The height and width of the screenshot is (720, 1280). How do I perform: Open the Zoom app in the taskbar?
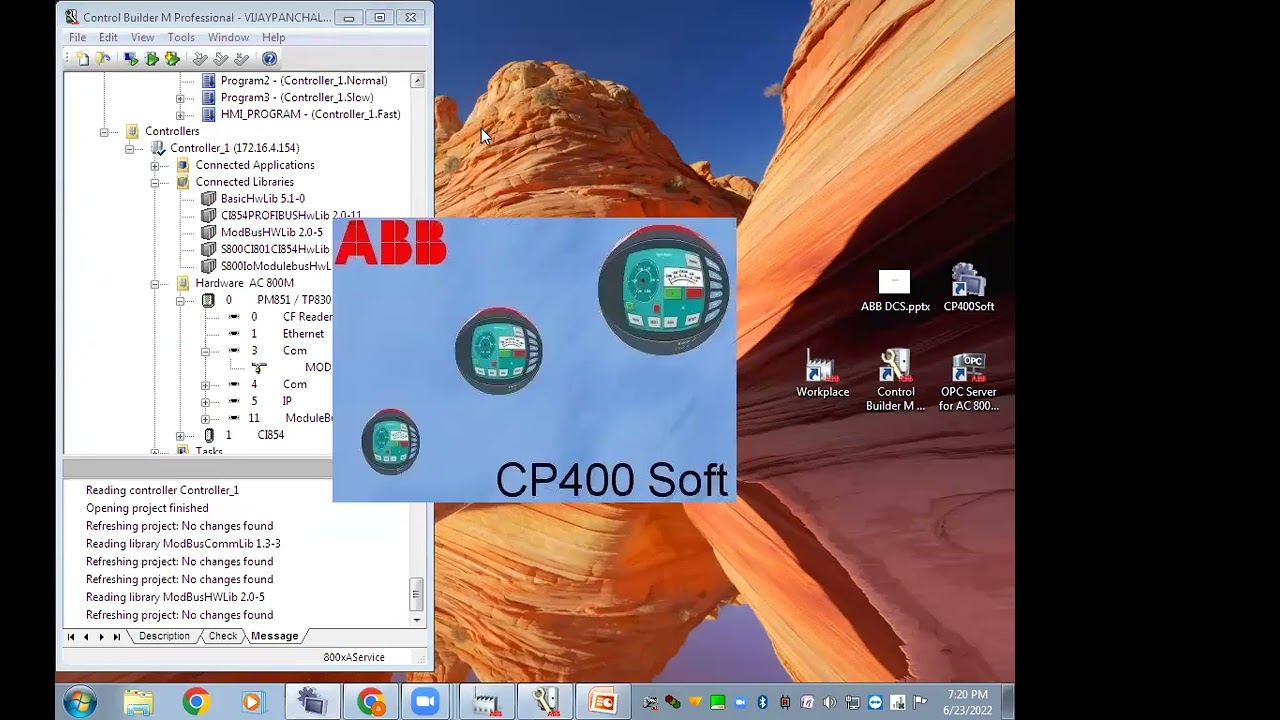pyautogui.click(x=426, y=702)
